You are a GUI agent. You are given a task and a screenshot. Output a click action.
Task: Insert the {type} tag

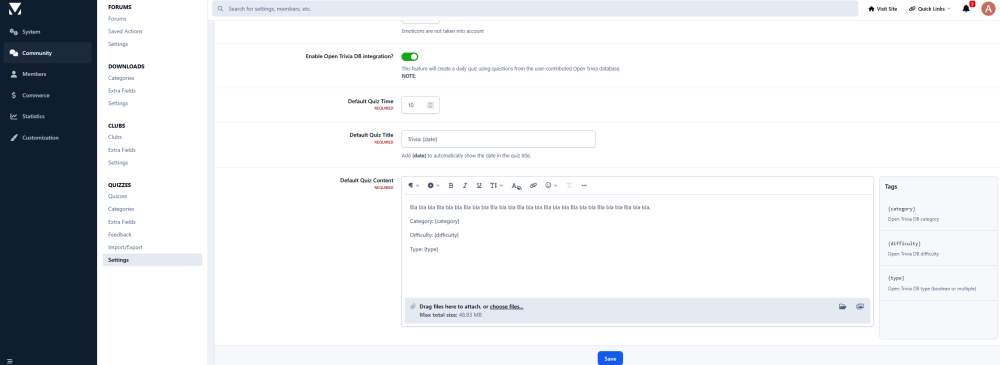tap(895, 278)
